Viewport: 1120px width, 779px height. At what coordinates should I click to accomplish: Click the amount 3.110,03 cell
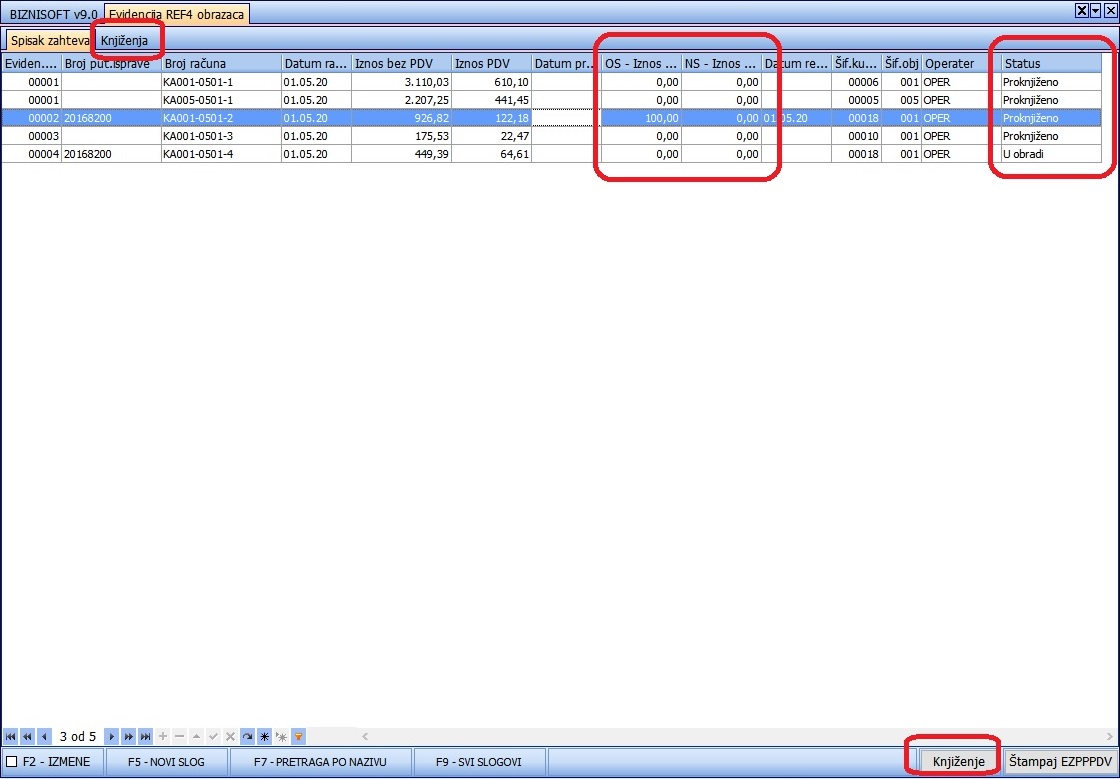click(401, 82)
